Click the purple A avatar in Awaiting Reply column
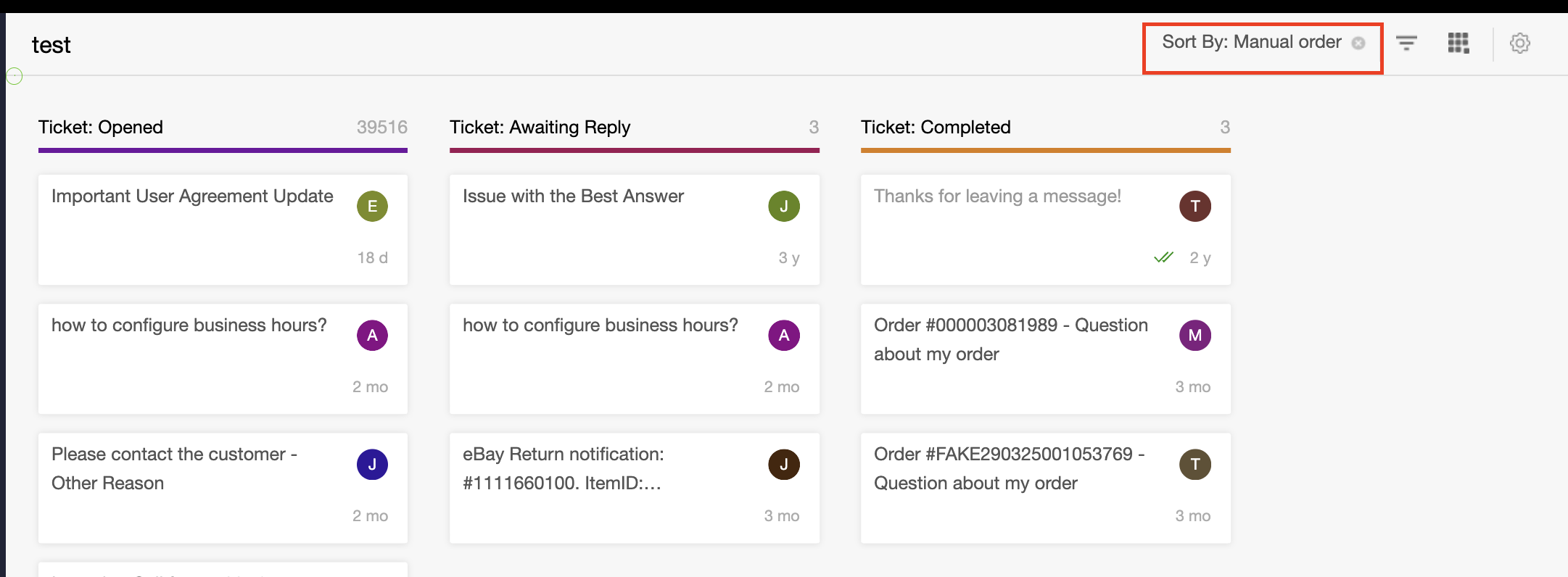Image resolution: width=1568 pixels, height=577 pixels. click(784, 335)
